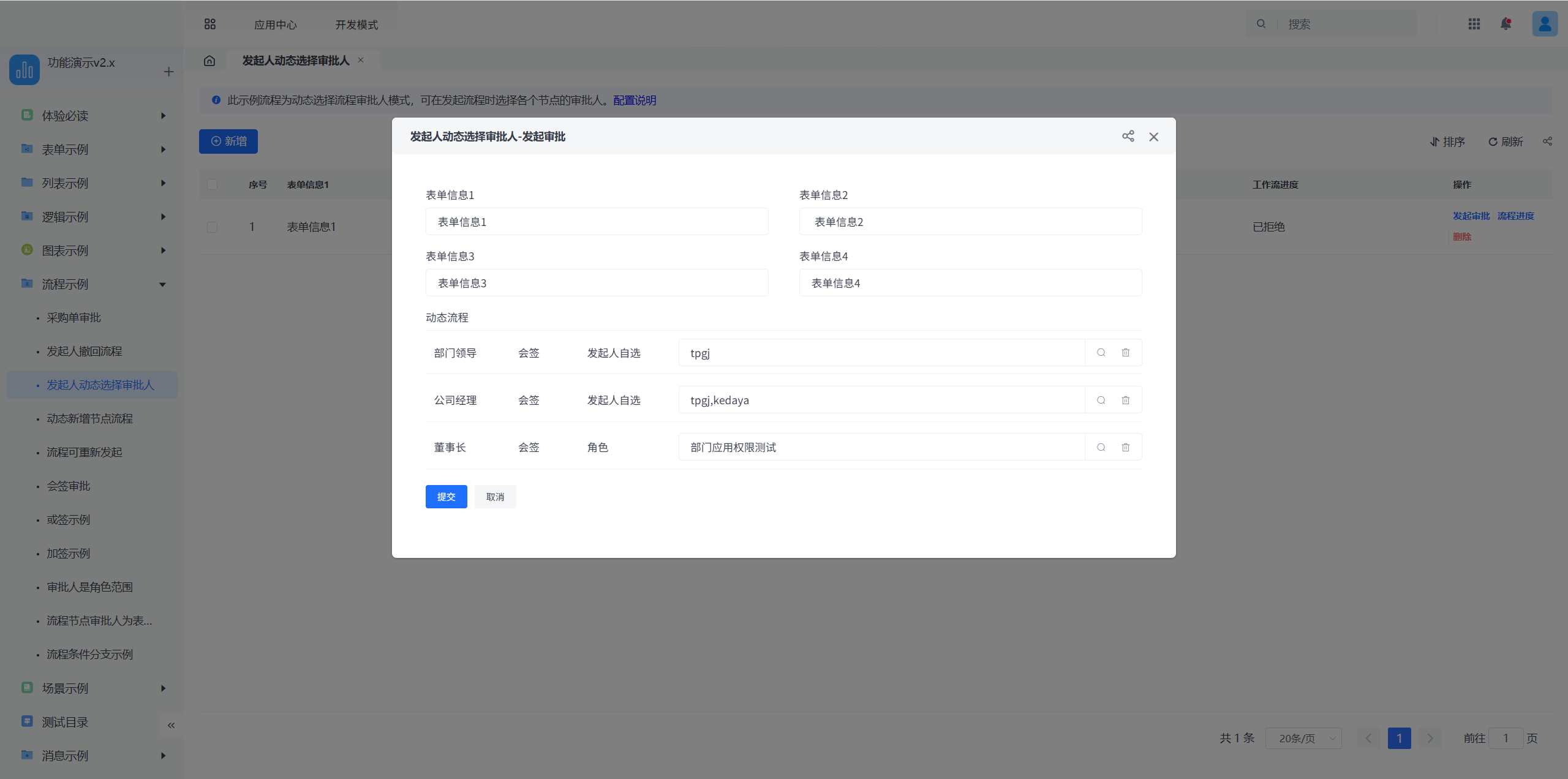Switch to 开发模式 top menu
The image size is (1568, 779).
click(x=356, y=24)
